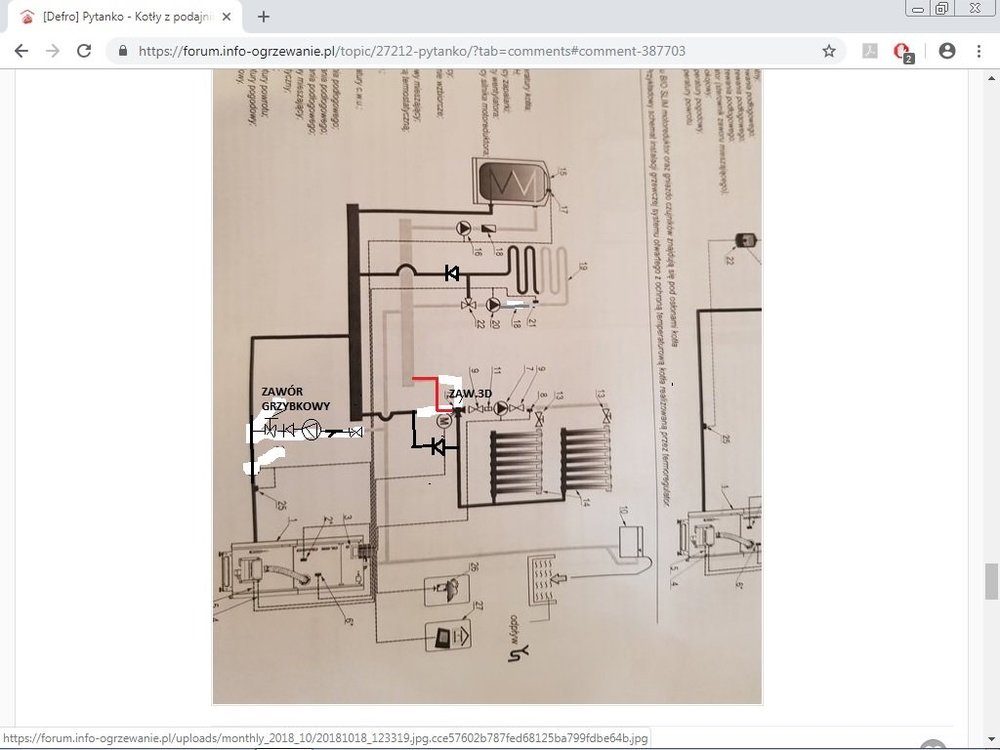Screen dimensions: 1000x750
Task: Open Chrome's three-dot menu
Action: coord(978,51)
